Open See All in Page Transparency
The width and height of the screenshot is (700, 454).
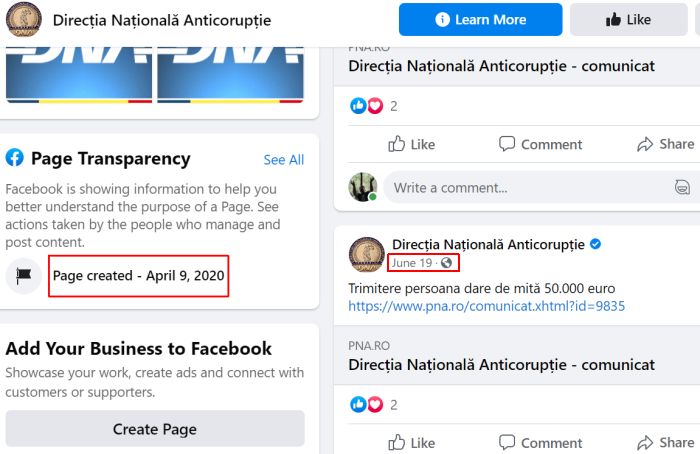pos(283,160)
